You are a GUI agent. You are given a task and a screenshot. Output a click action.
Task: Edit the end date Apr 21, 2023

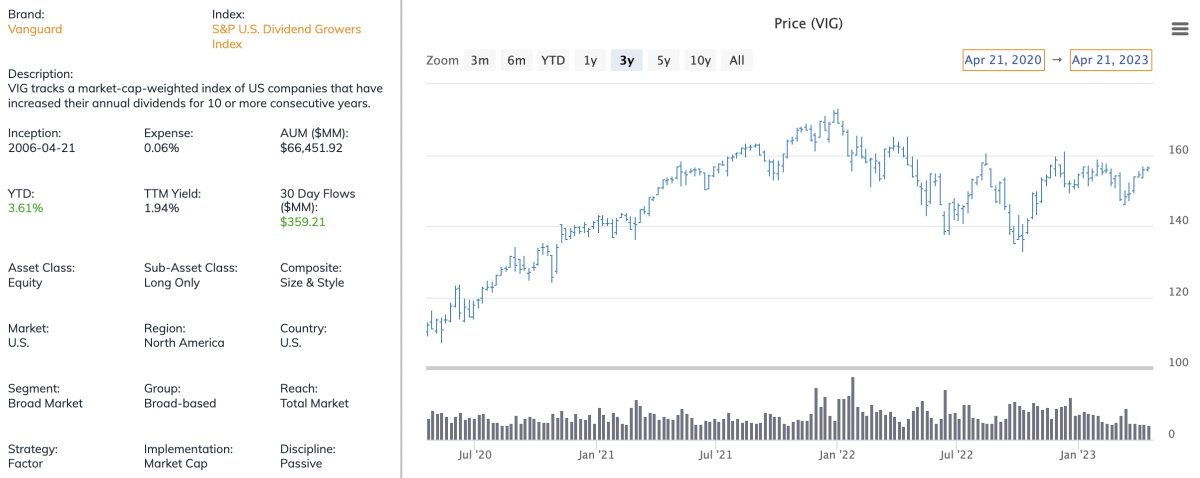tap(1110, 60)
